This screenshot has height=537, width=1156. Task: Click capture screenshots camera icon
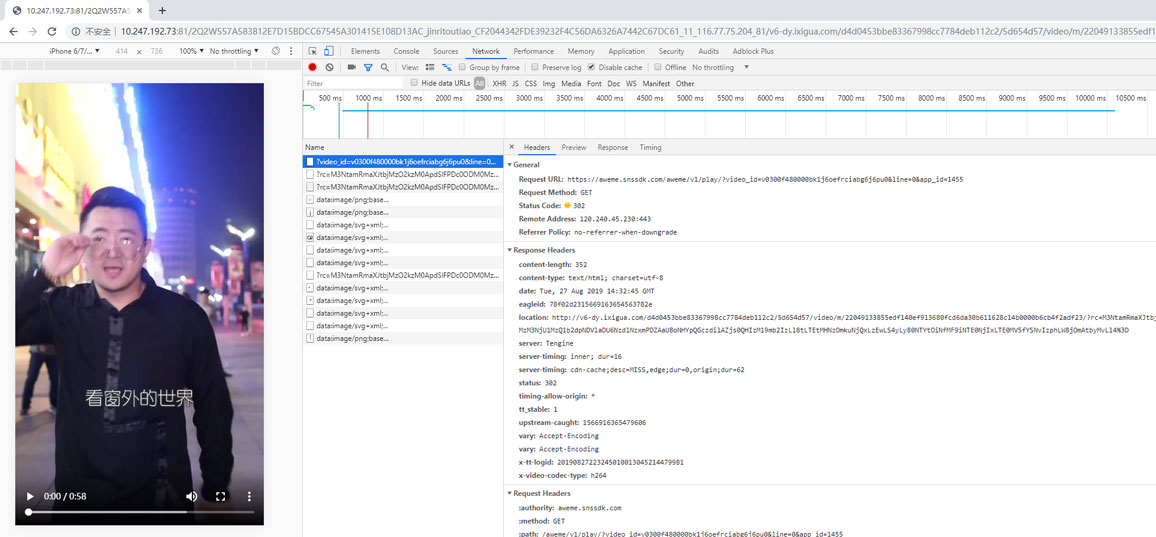click(x=351, y=67)
